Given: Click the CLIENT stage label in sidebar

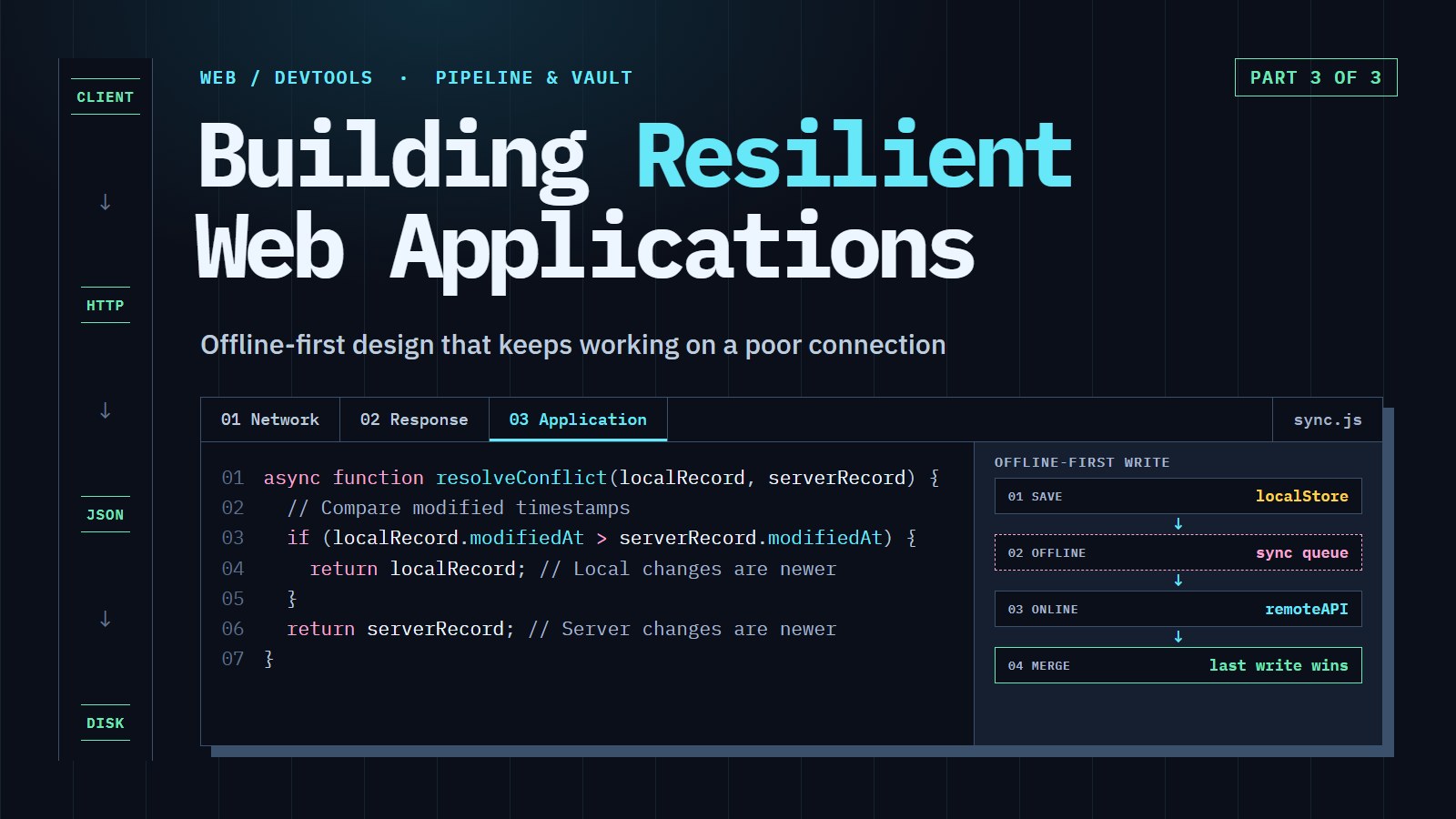Looking at the screenshot, I should [x=106, y=96].
